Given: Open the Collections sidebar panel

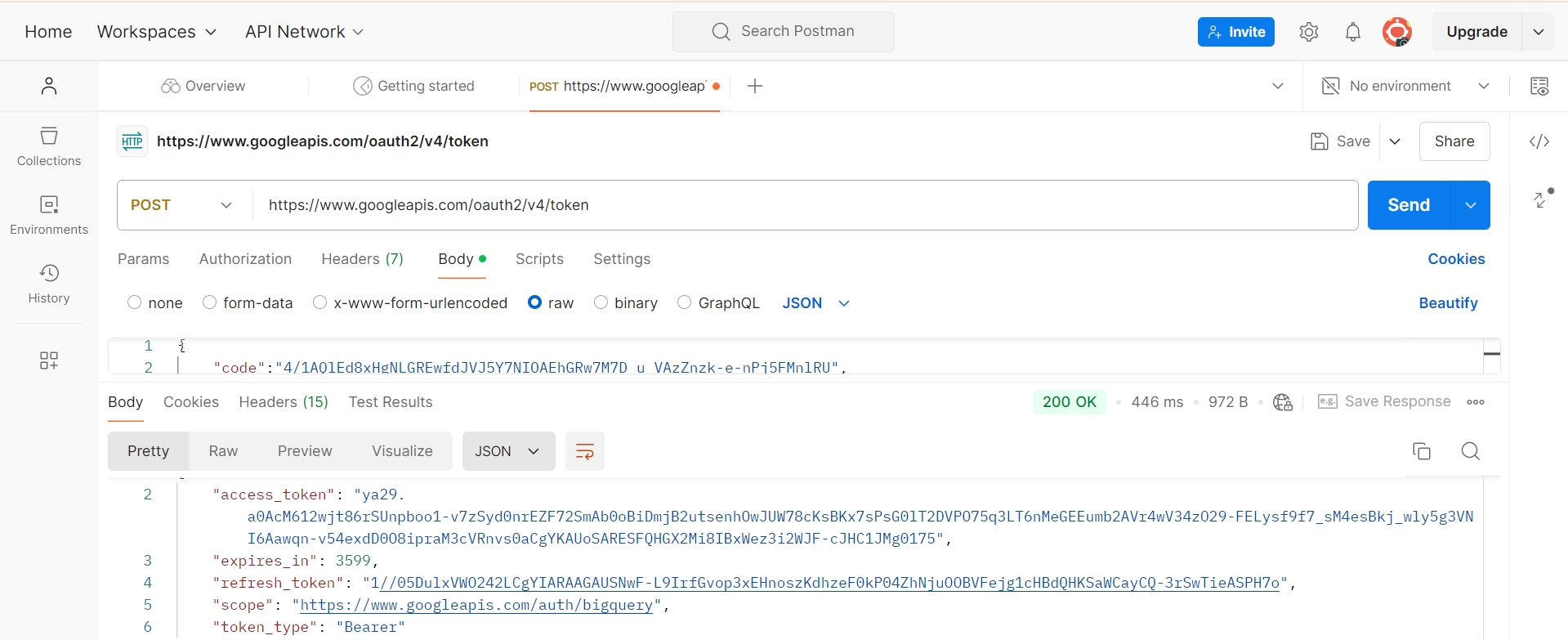Looking at the screenshot, I should [49, 147].
